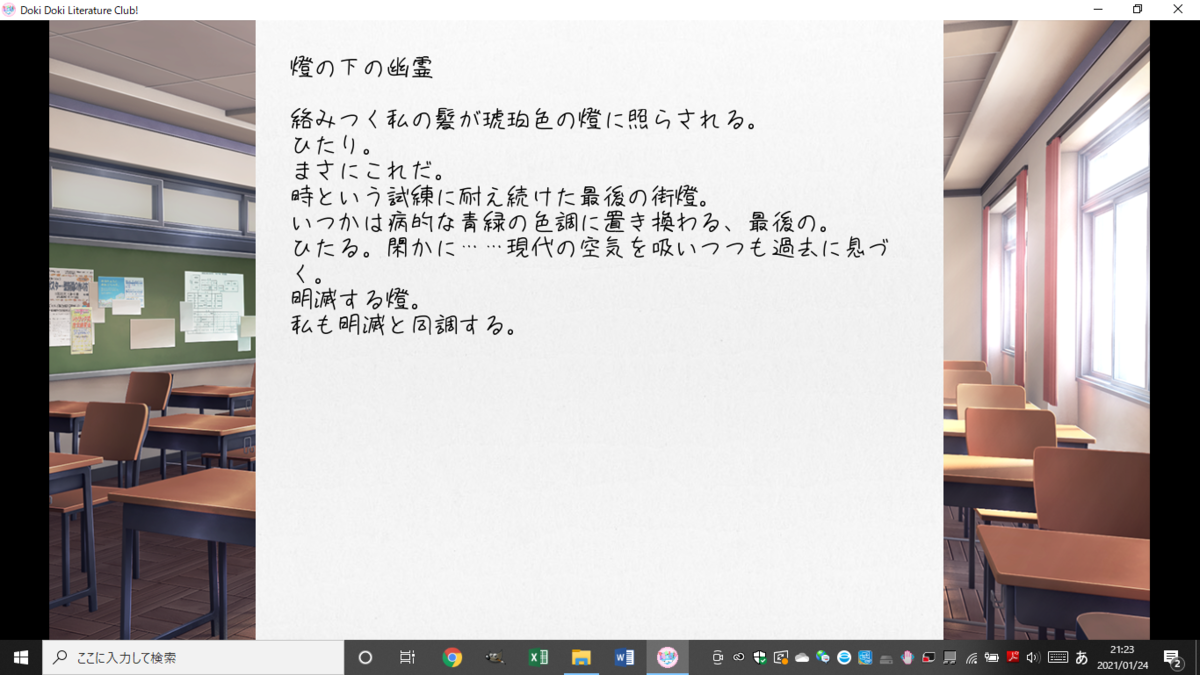Click the Doki Doki Literature Club window icon

point(9,10)
